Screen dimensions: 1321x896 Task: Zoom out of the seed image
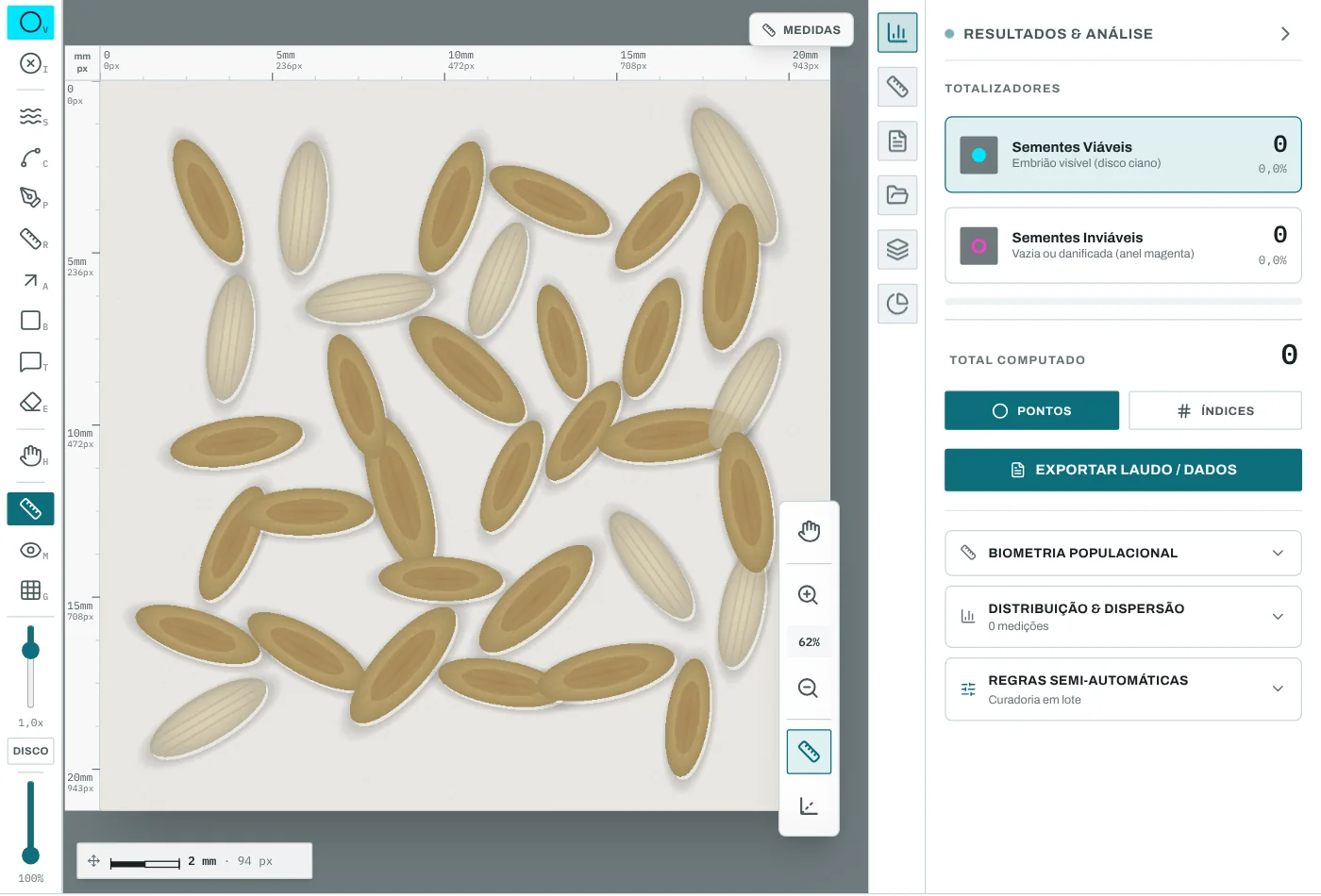tap(809, 689)
